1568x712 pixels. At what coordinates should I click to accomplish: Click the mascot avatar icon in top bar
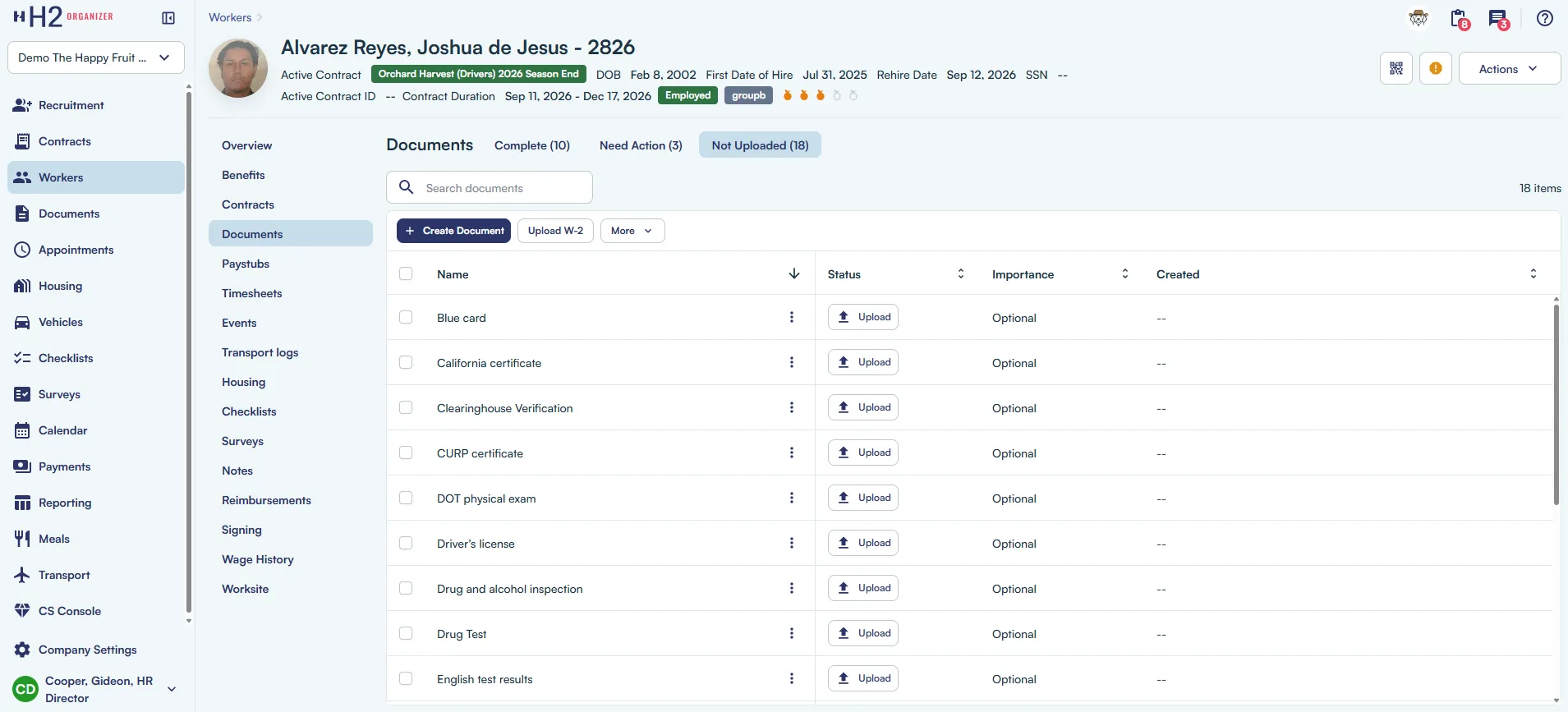(1419, 18)
